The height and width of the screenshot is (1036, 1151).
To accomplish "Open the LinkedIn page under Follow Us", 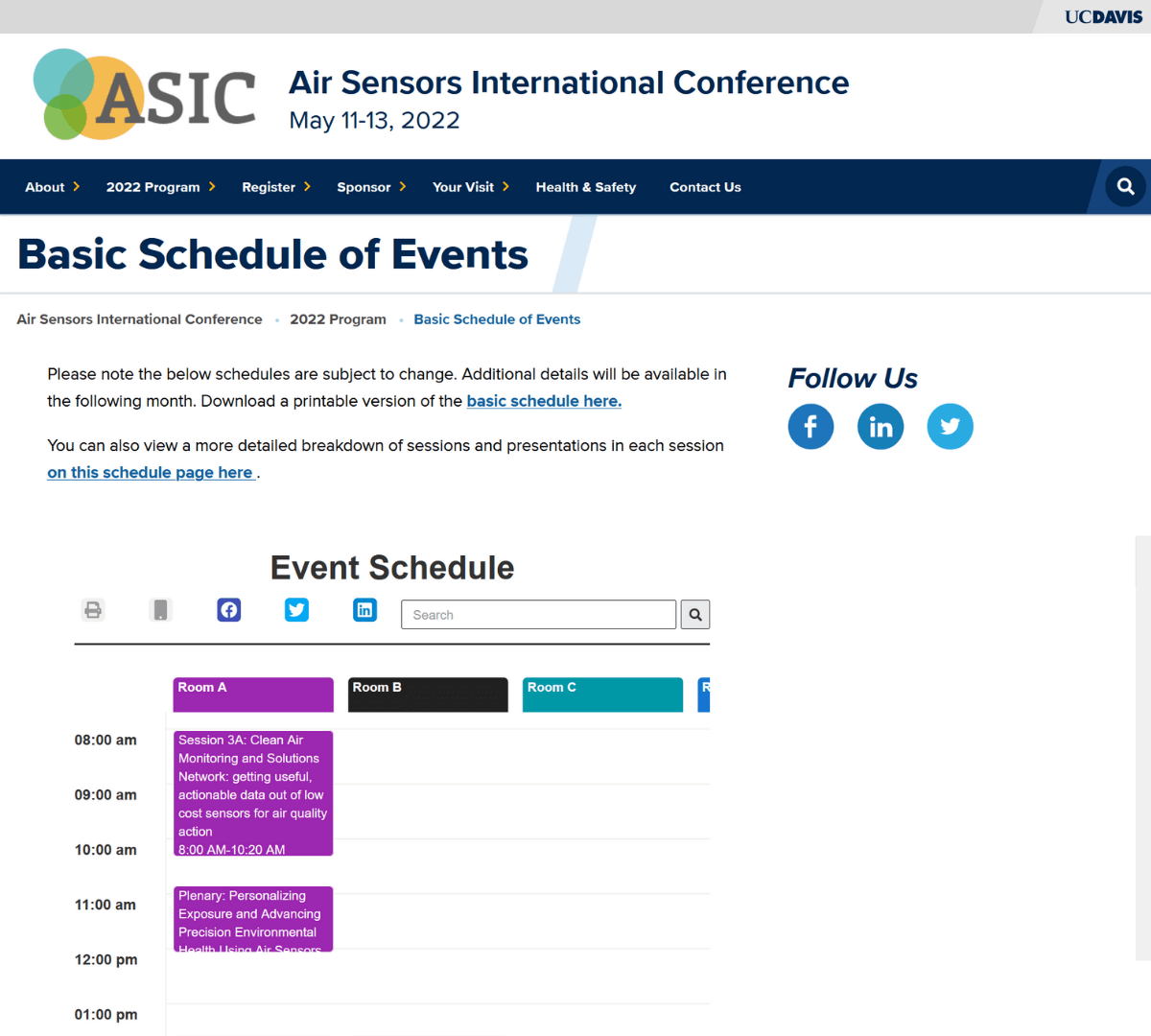I will pos(881,427).
